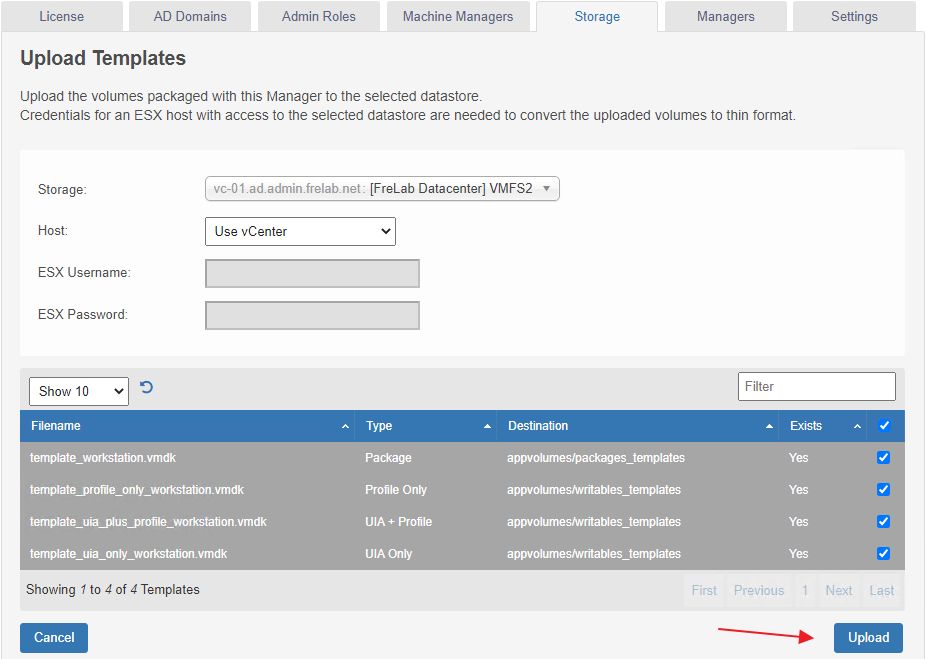Select the template_uia_plus_profile_workstation.vmdk row

(x=148, y=522)
